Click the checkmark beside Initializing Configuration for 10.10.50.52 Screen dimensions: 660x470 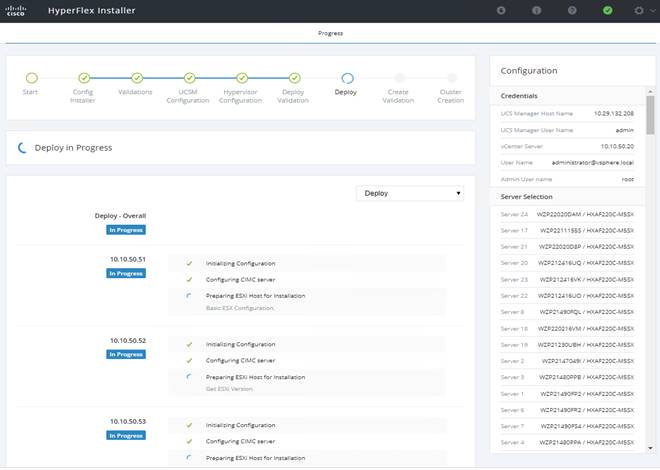[189, 345]
